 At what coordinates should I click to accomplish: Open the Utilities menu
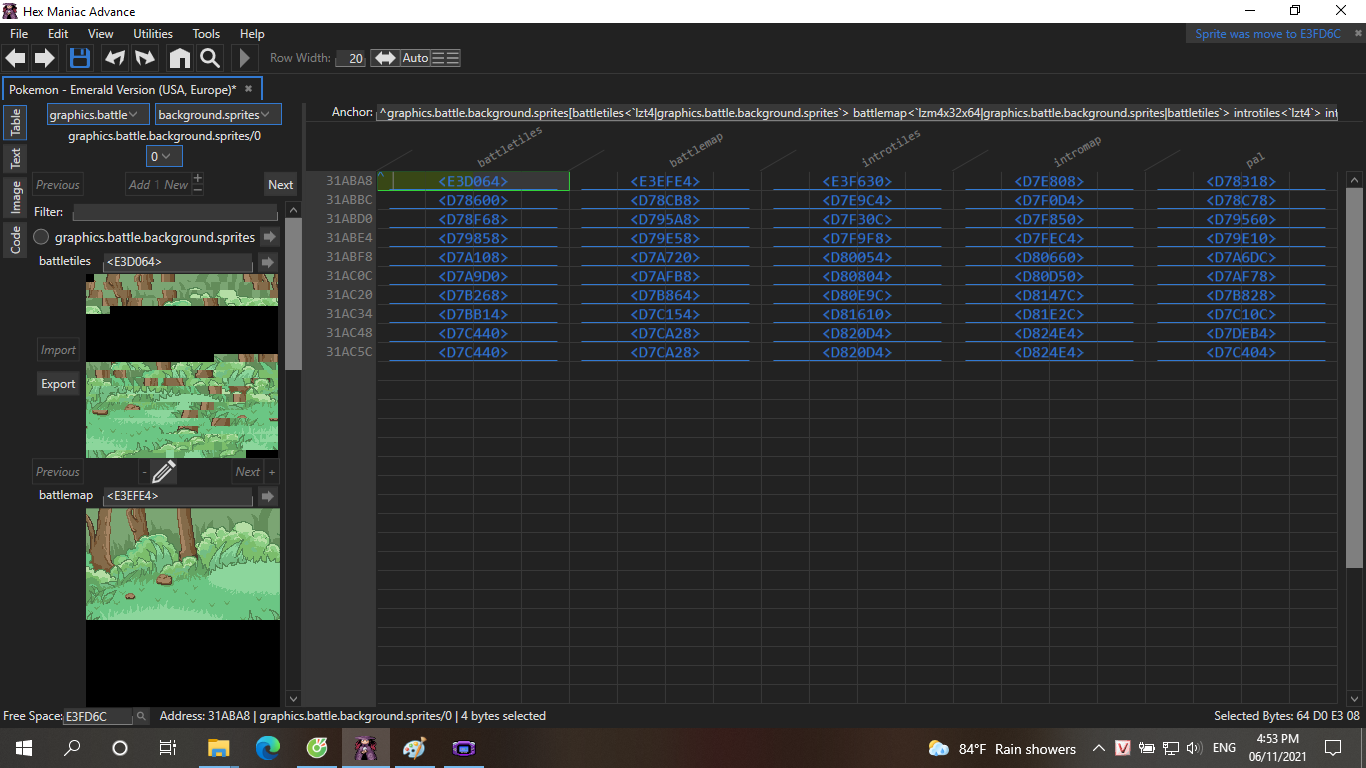pos(153,34)
